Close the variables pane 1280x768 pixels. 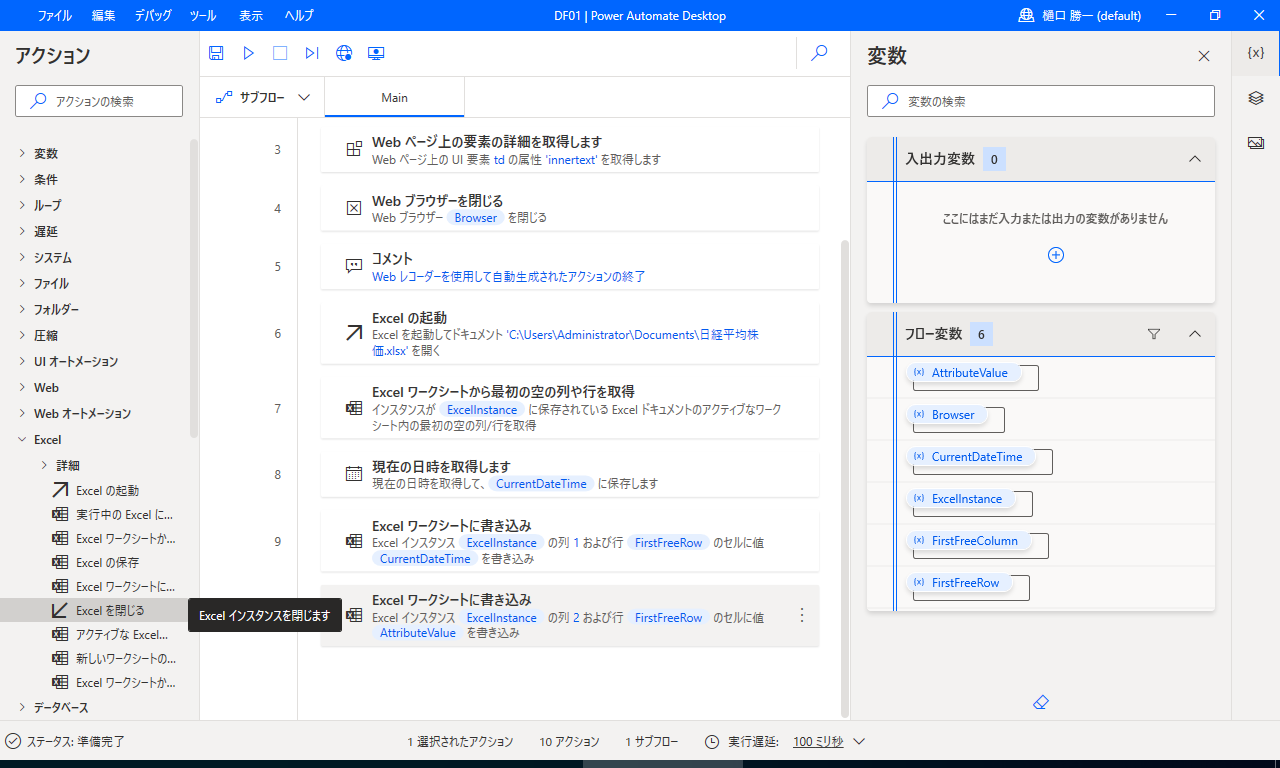(1204, 57)
